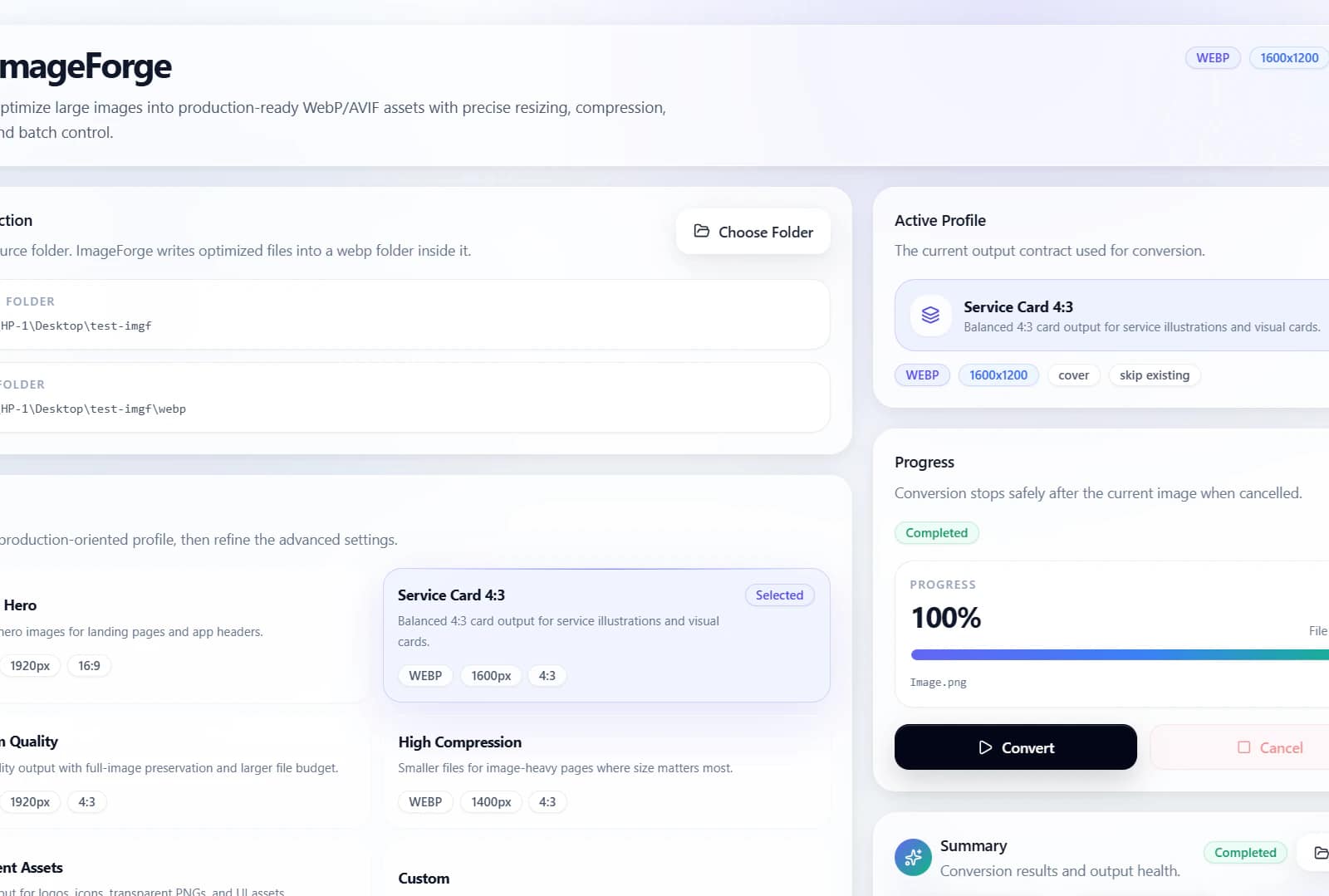Click the layers icon beside Service Card 4:3
The image size is (1329, 896).
point(930,316)
